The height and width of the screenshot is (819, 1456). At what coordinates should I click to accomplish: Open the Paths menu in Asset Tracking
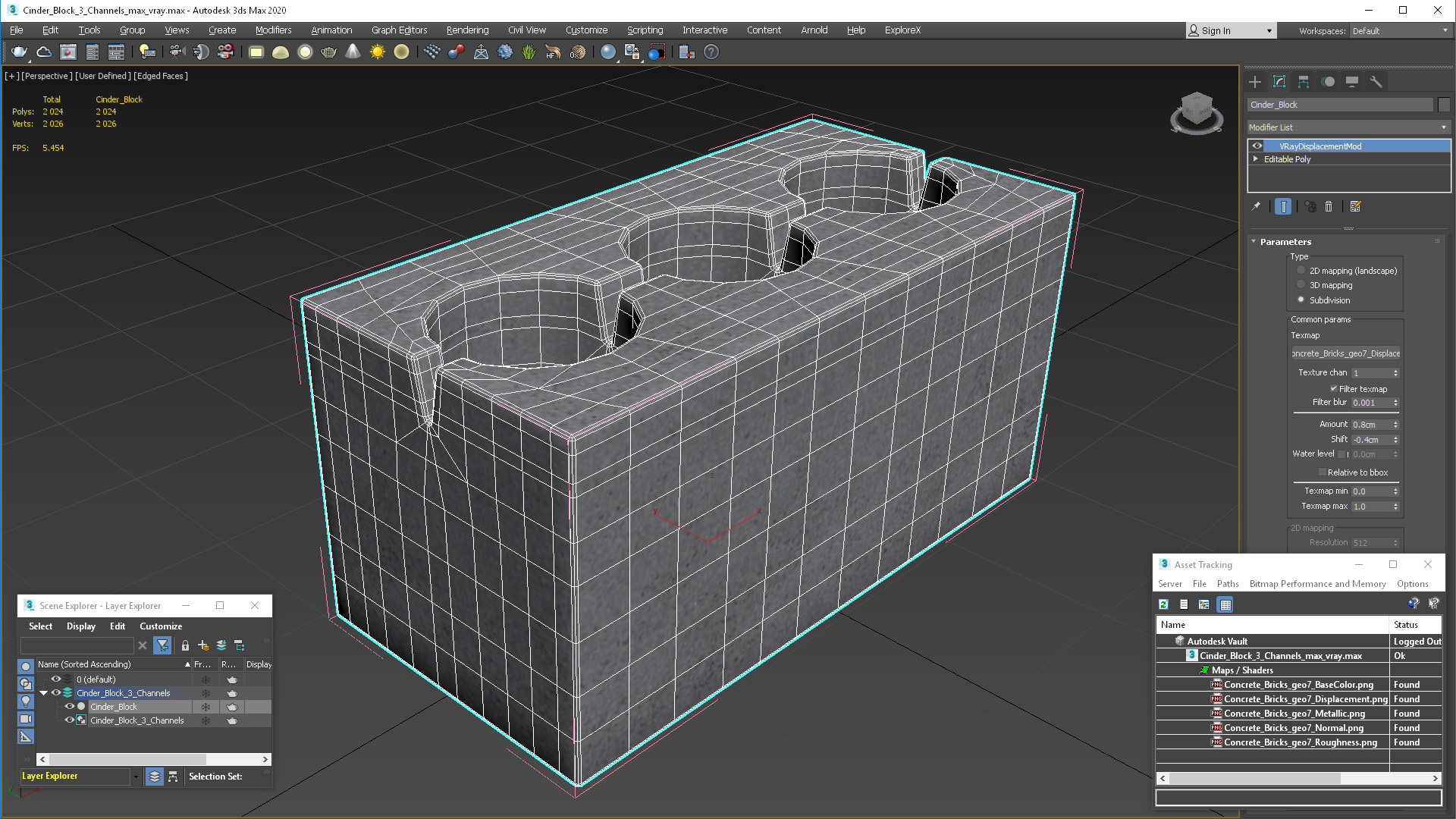point(1228,583)
